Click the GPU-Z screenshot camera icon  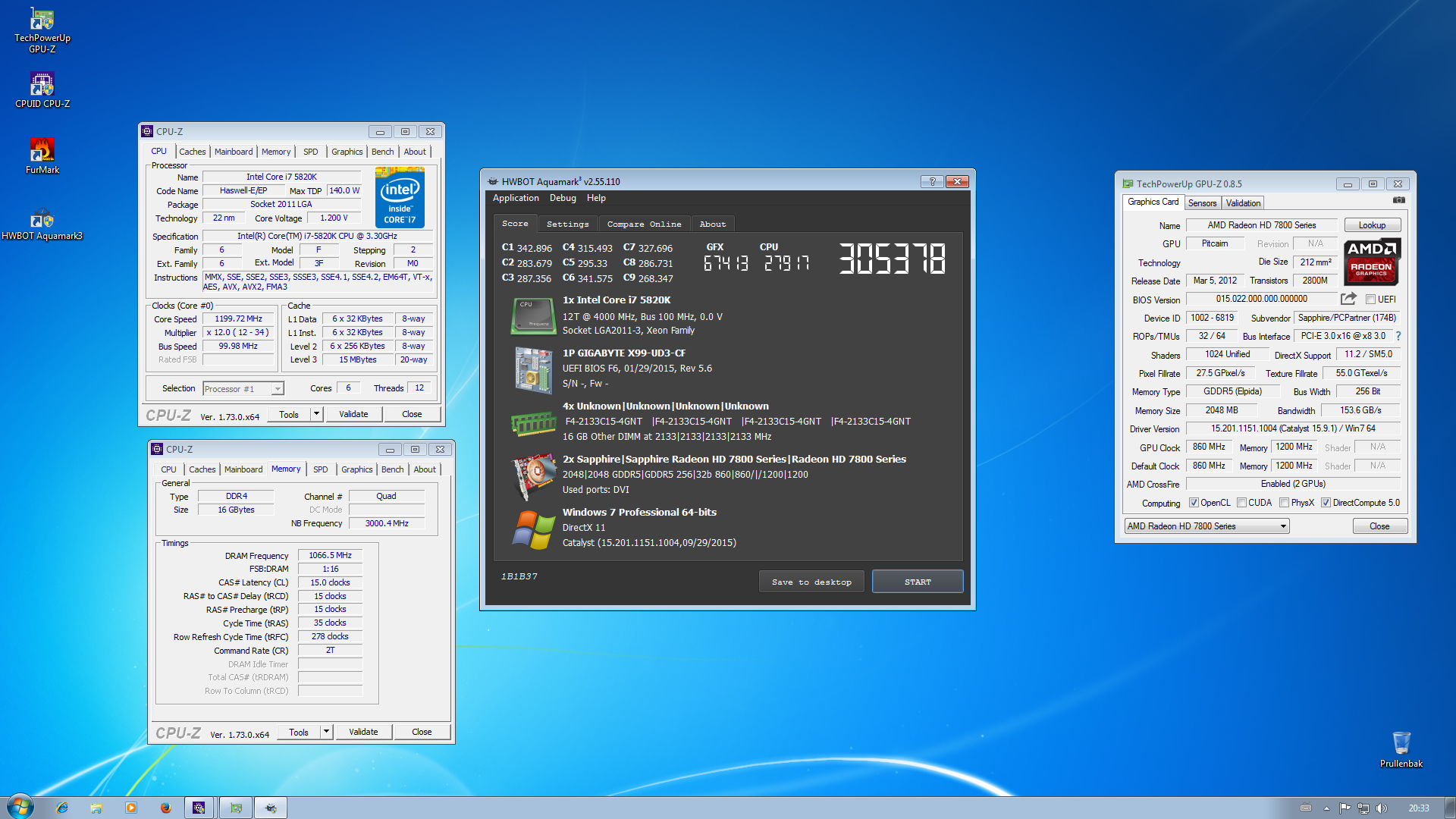pyautogui.click(x=1399, y=200)
